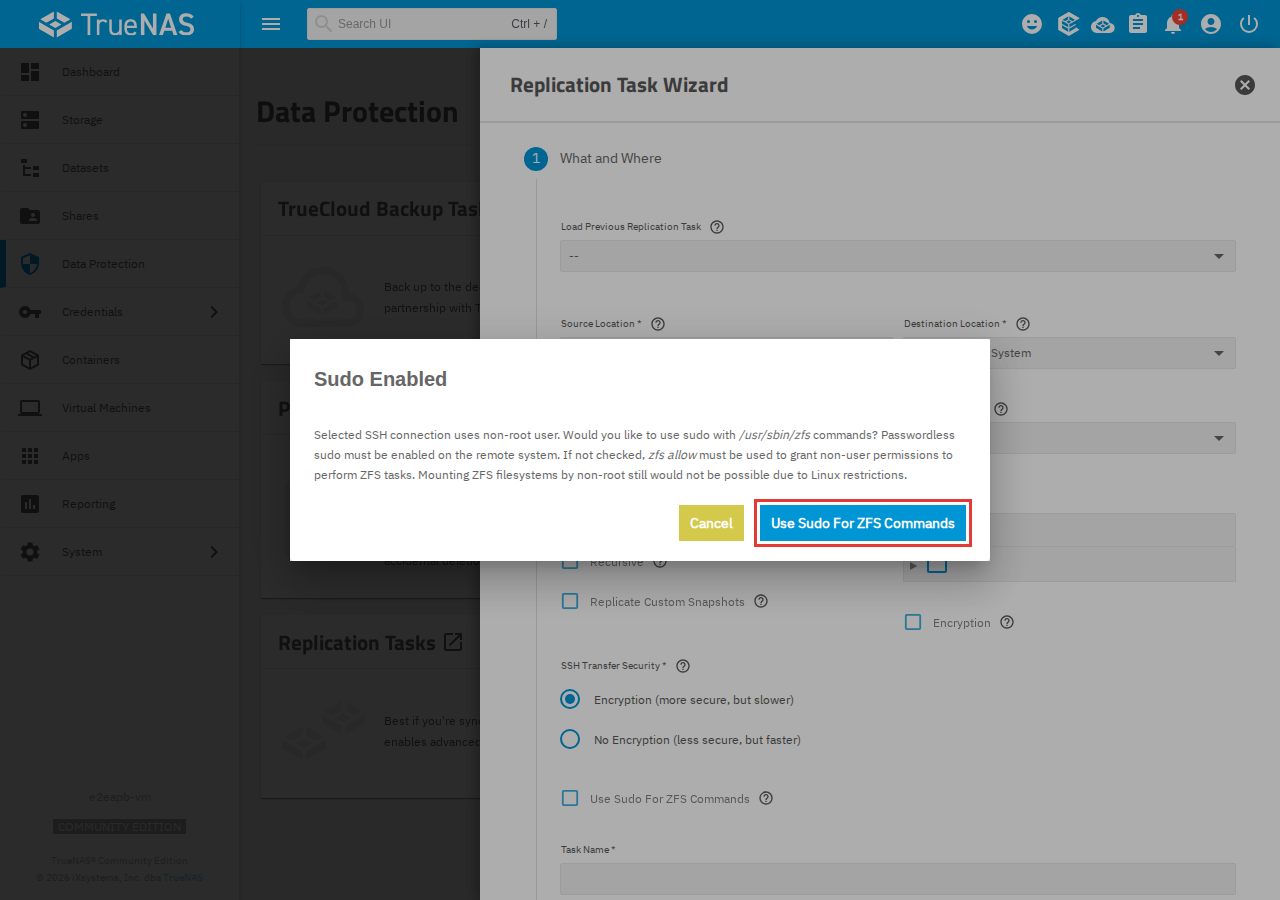Image resolution: width=1280 pixels, height=900 pixels.
Task: Show help for Use Sudo For ZFS Commands
Action: tap(766, 798)
